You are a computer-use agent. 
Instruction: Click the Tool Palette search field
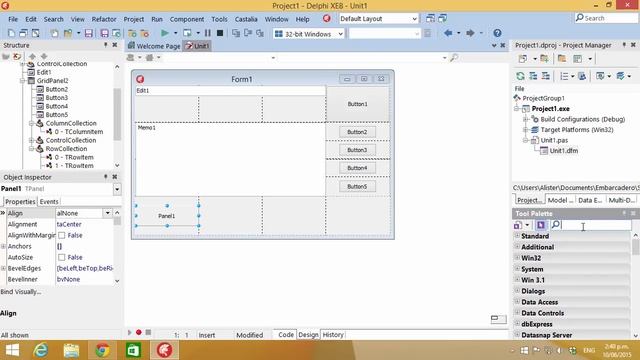596,225
